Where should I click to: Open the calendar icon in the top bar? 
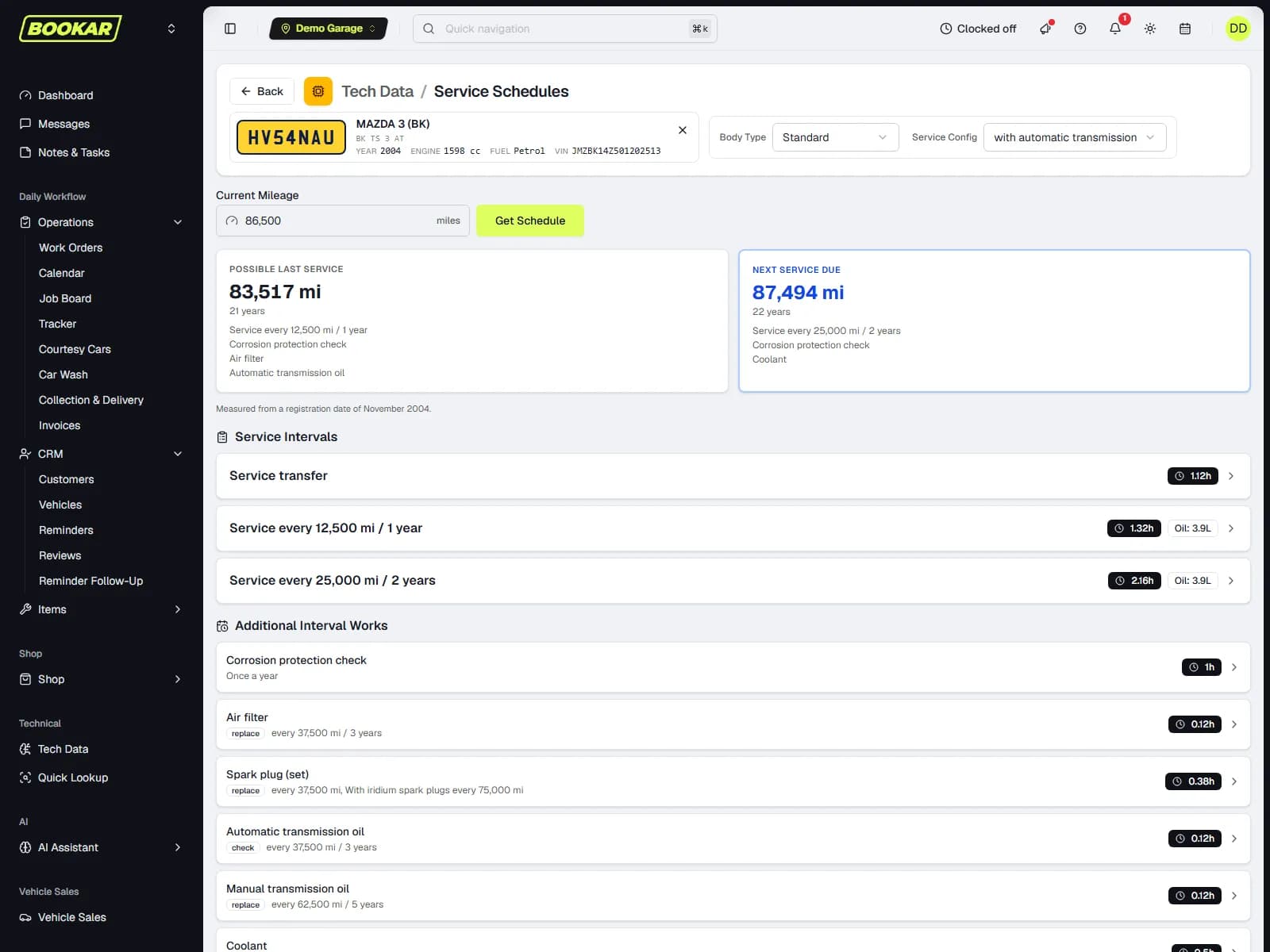pyautogui.click(x=1185, y=29)
